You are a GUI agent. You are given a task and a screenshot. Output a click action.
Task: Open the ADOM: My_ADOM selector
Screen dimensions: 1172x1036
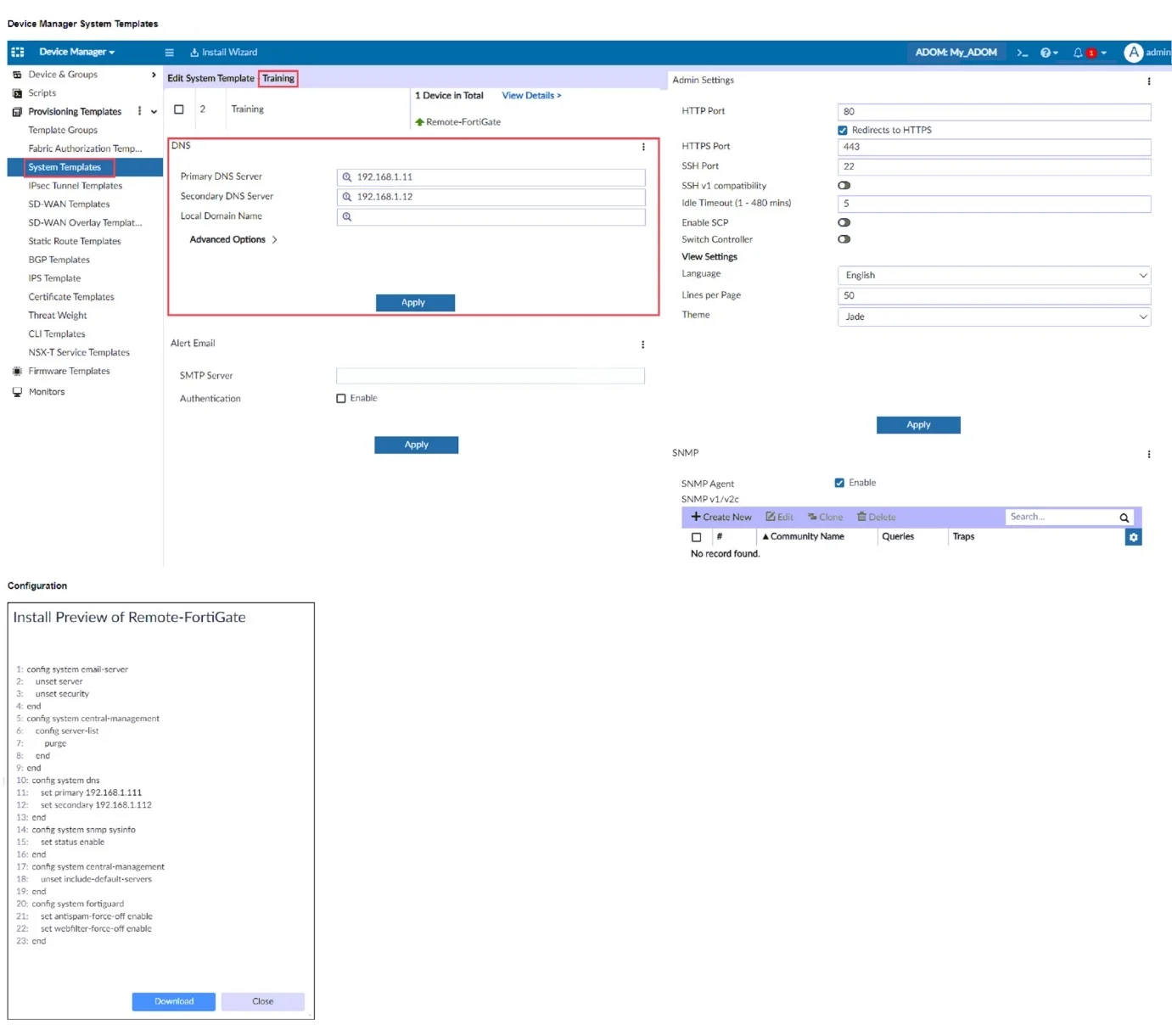click(x=956, y=53)
